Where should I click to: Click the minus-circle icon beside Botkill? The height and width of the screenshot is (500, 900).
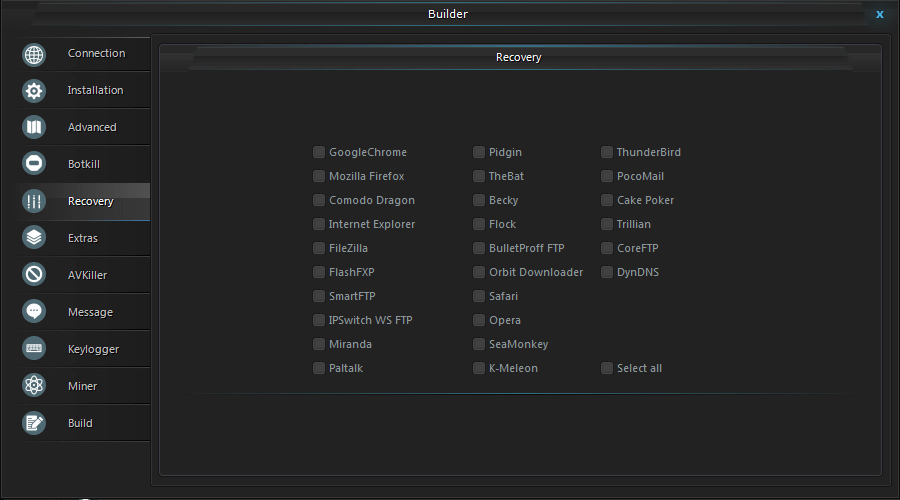click(x=34, y=163)
